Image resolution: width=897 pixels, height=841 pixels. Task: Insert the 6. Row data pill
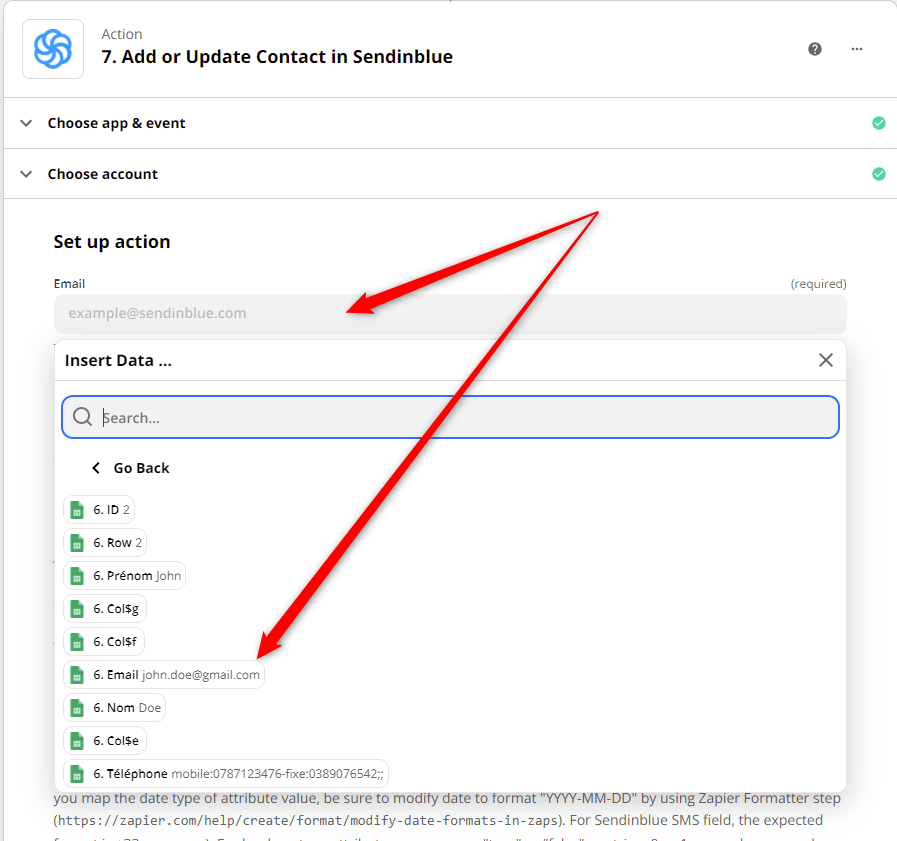click(x=105, y=543)
